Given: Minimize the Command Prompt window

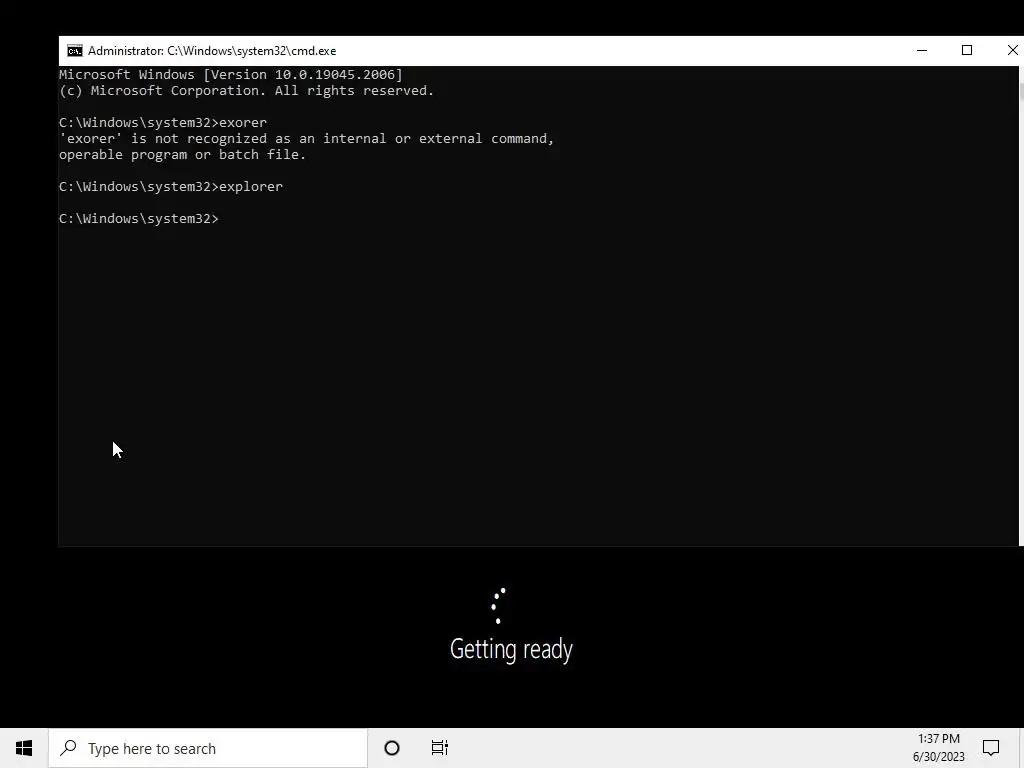Looking at the screenshot, I should click(x=922, y=50).
